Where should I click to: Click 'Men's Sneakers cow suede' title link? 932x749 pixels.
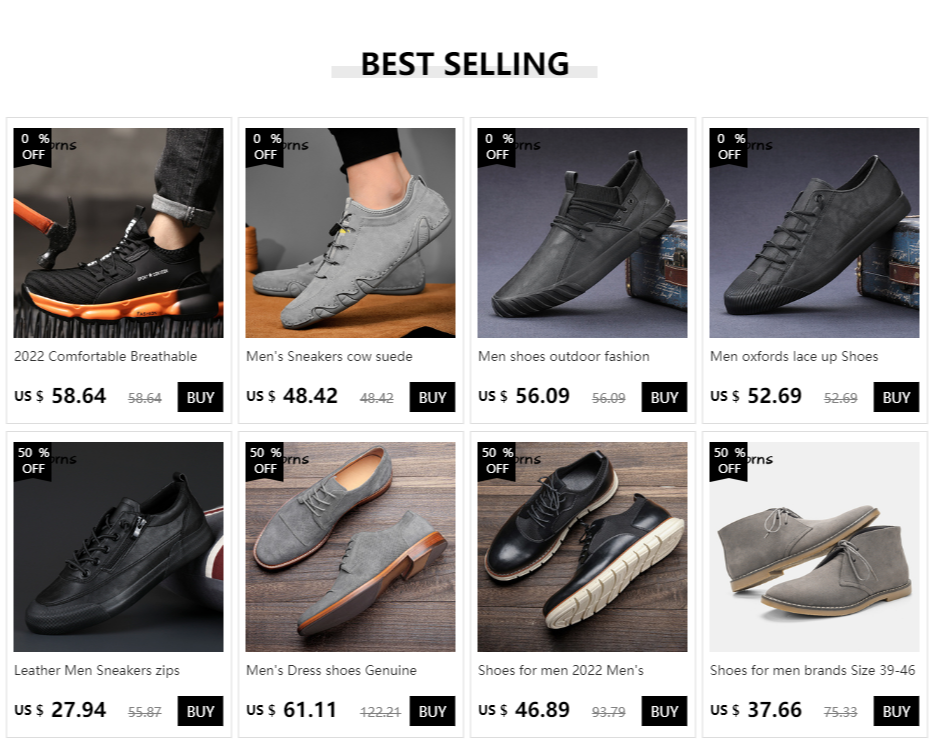(329, 356)
